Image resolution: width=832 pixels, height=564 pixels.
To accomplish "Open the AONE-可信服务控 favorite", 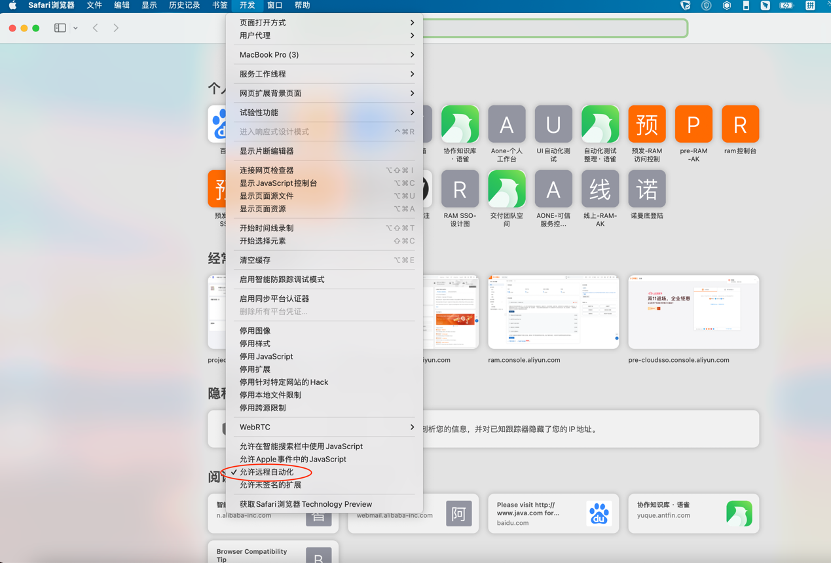I will (x=553, y=189).
